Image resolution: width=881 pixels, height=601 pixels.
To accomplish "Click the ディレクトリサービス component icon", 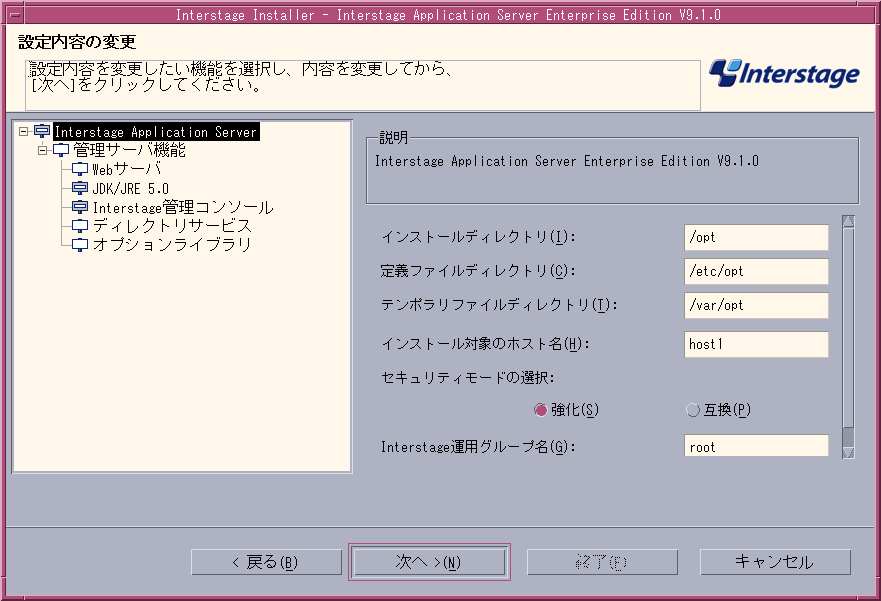I will click(80, 226).
